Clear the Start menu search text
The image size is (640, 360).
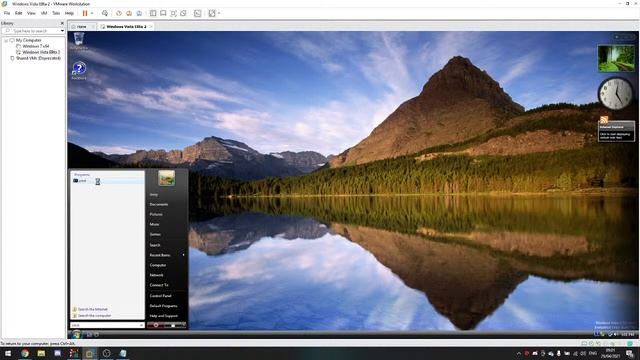coord(141,325)
